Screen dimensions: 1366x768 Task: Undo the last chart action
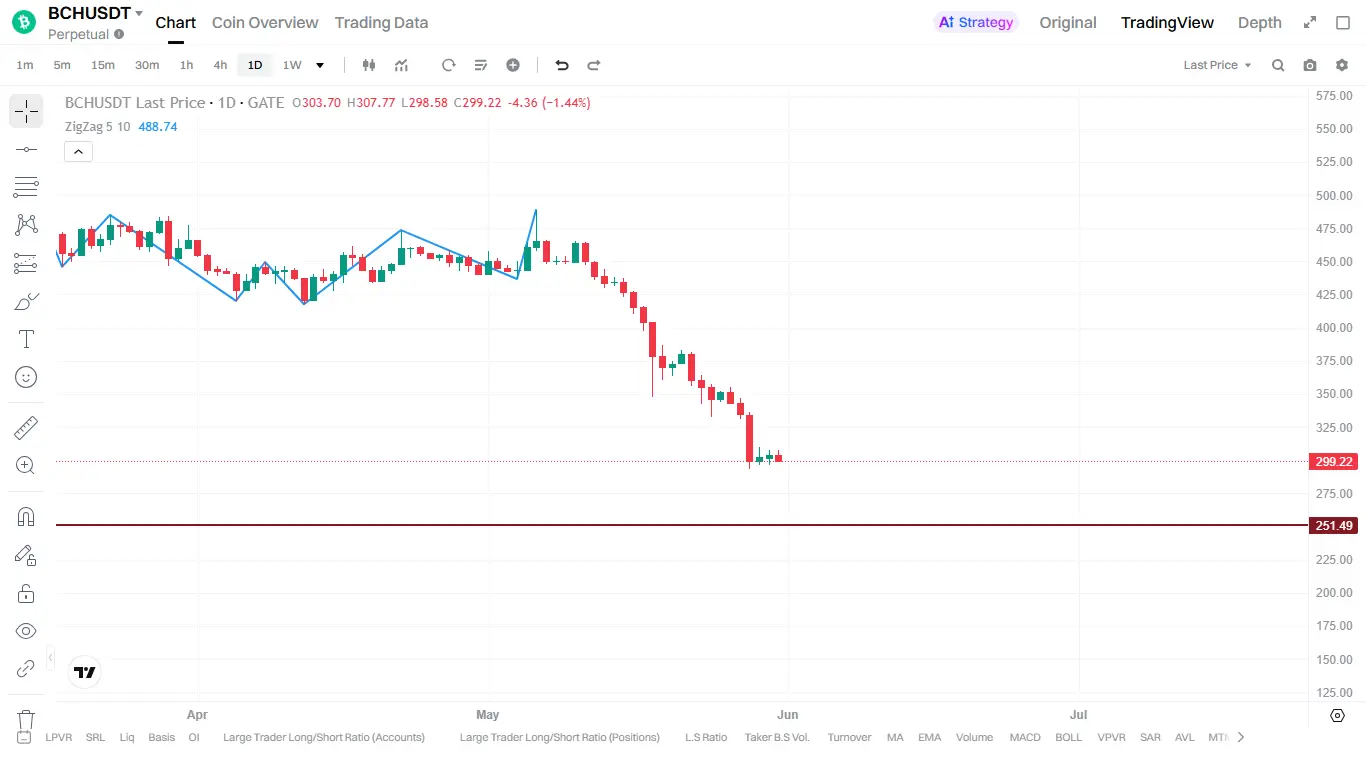tap(562, 65)
